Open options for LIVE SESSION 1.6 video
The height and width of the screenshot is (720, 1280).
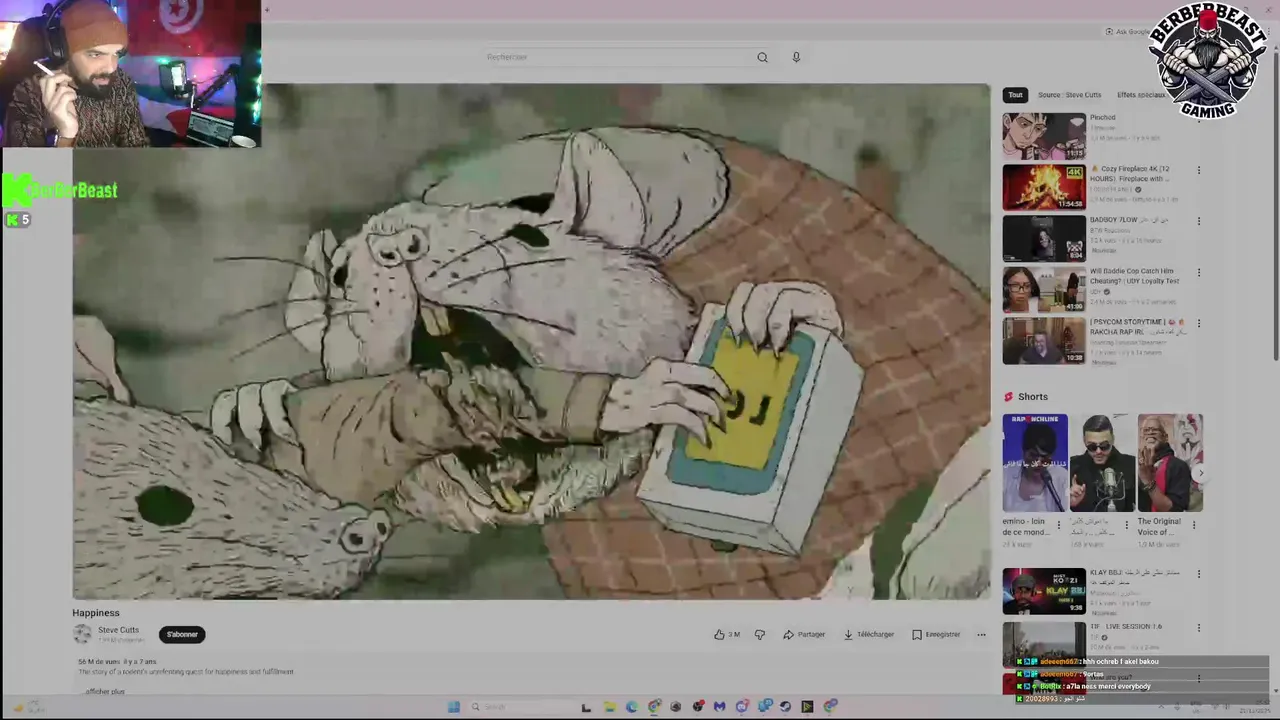[1199, 627]
